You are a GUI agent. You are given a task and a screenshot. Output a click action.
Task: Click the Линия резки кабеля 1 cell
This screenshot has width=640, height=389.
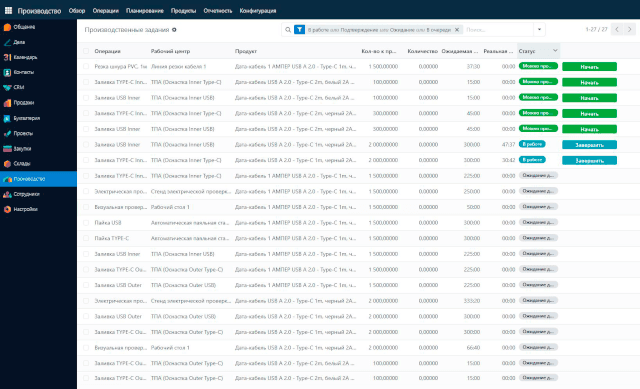pos(178,67)
